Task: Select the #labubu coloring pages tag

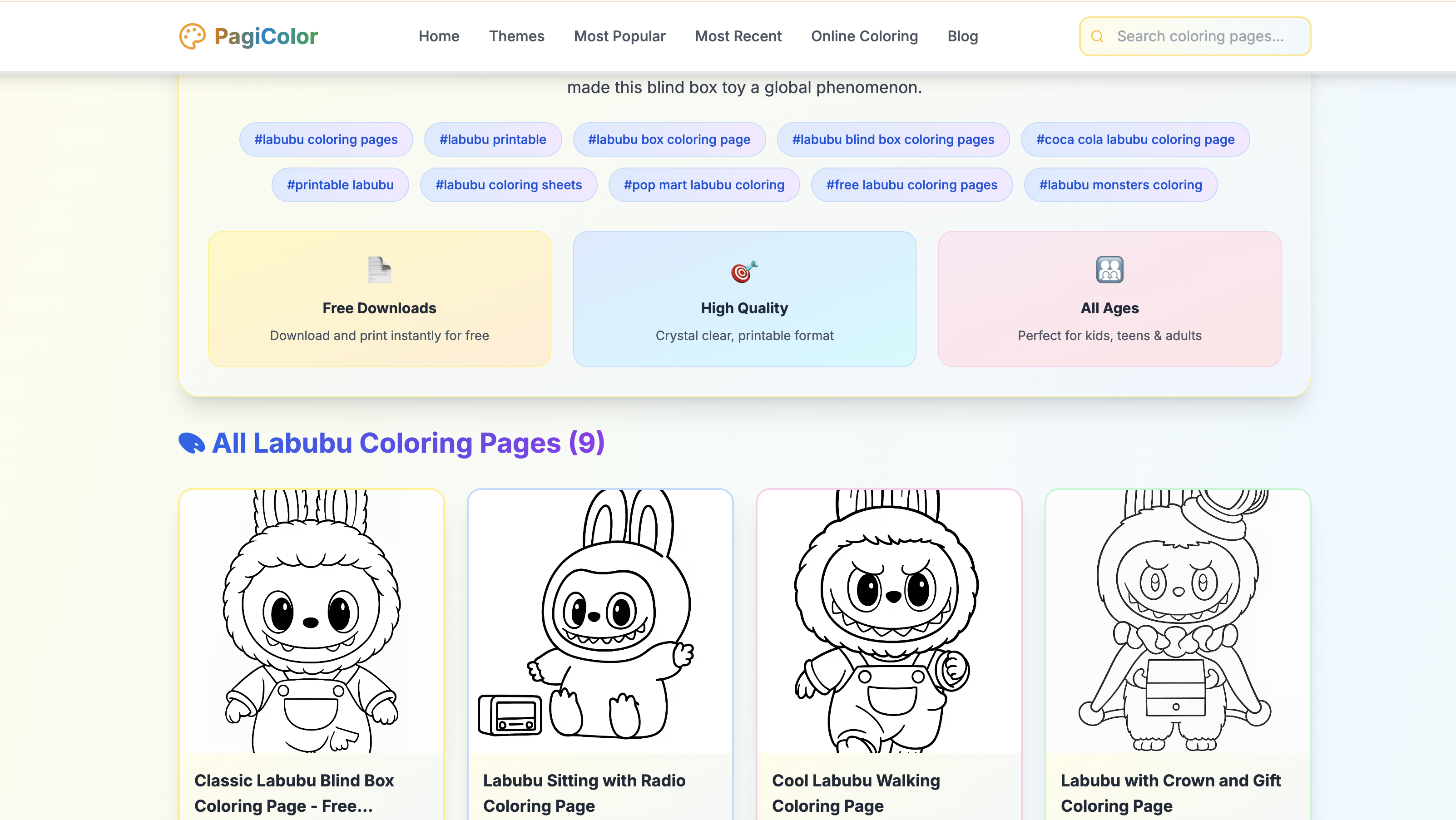Action: click(326, 139)
